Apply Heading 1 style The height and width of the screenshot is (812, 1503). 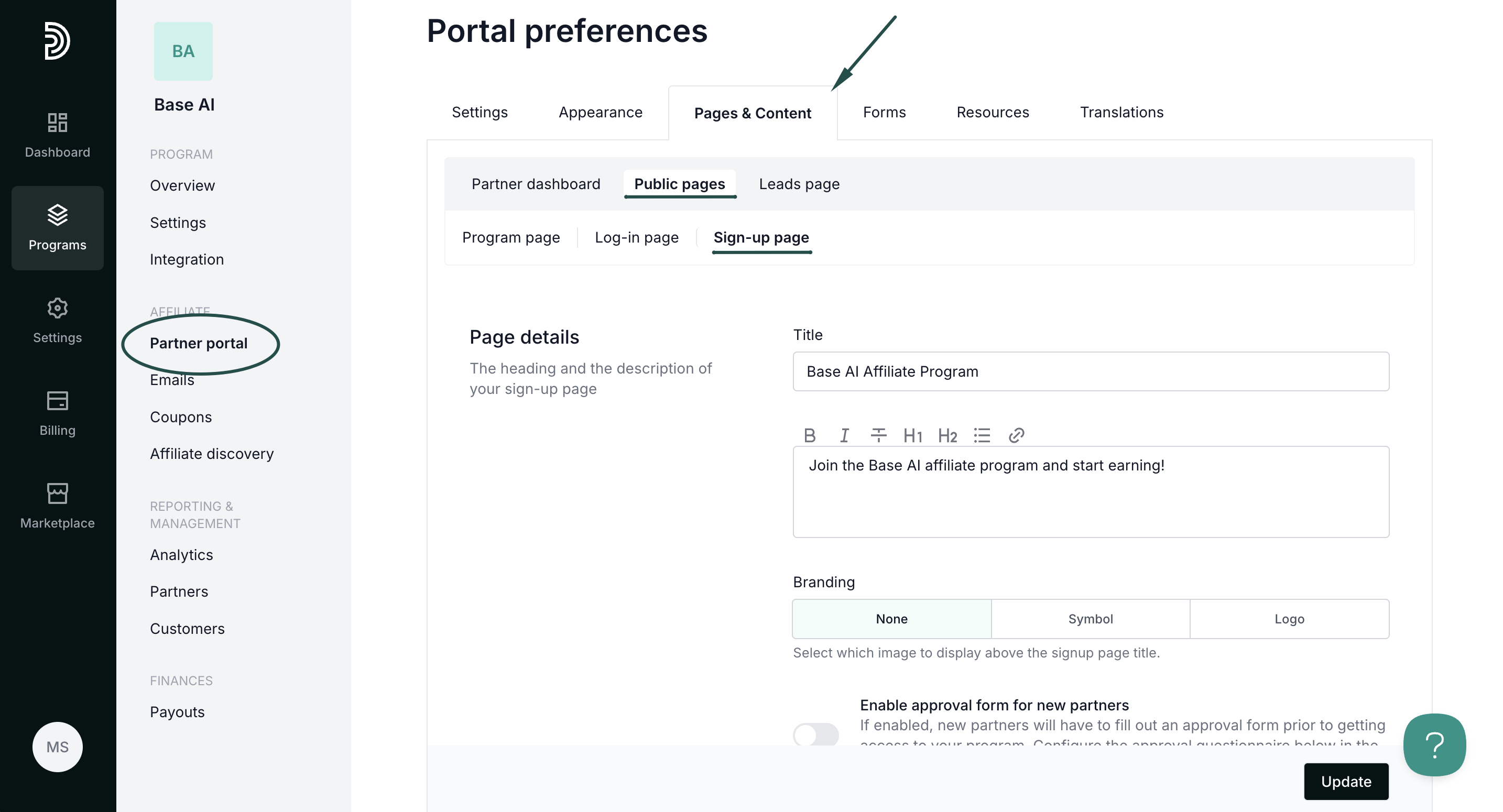(912, 435)
